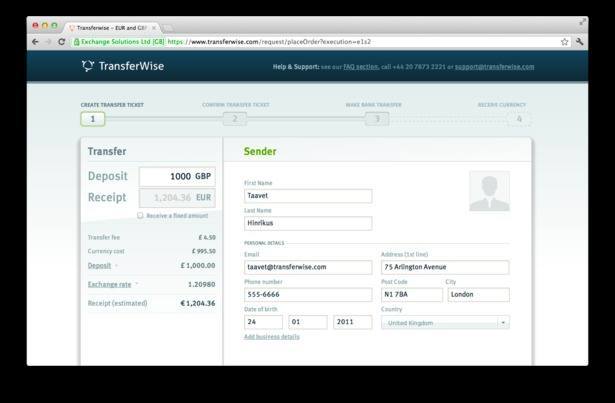Click the Address 1st line field
Image resolution: width=615 pixels, height=403 pixels.
click(445, 267)
